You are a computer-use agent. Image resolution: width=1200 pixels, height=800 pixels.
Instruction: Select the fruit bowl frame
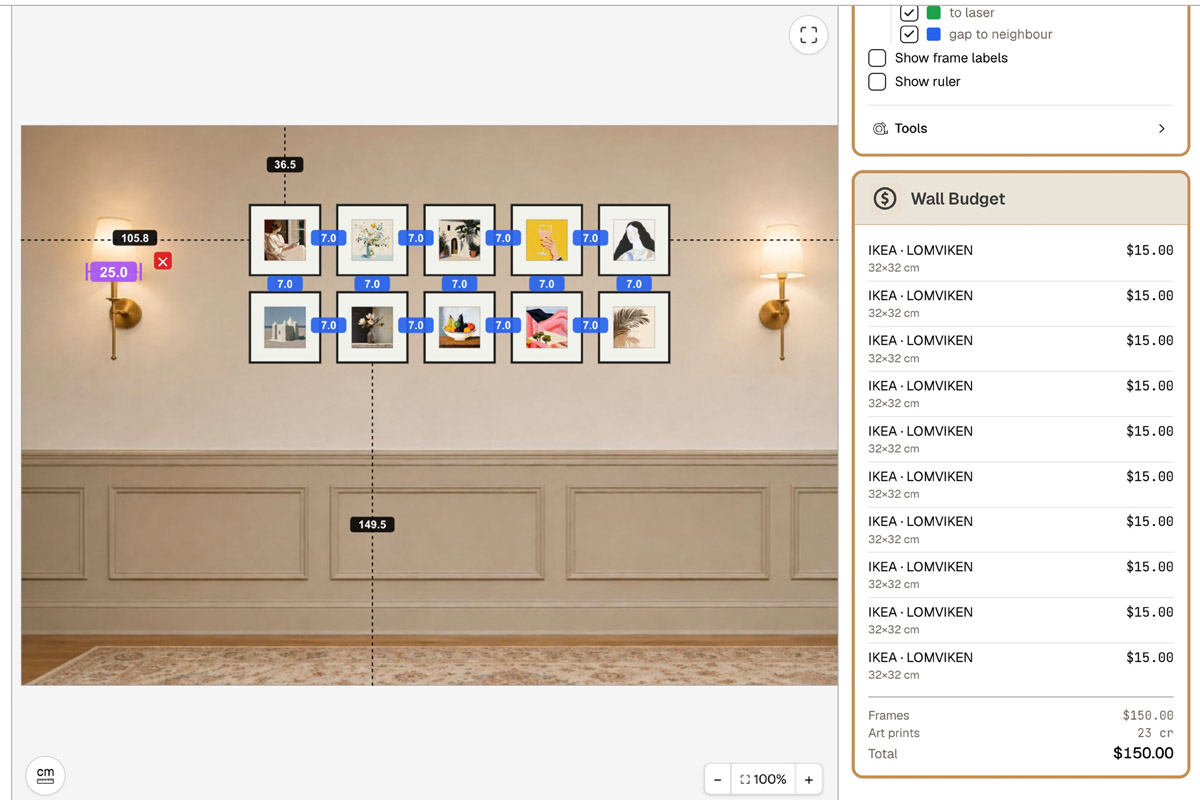(x=459, y=327)
